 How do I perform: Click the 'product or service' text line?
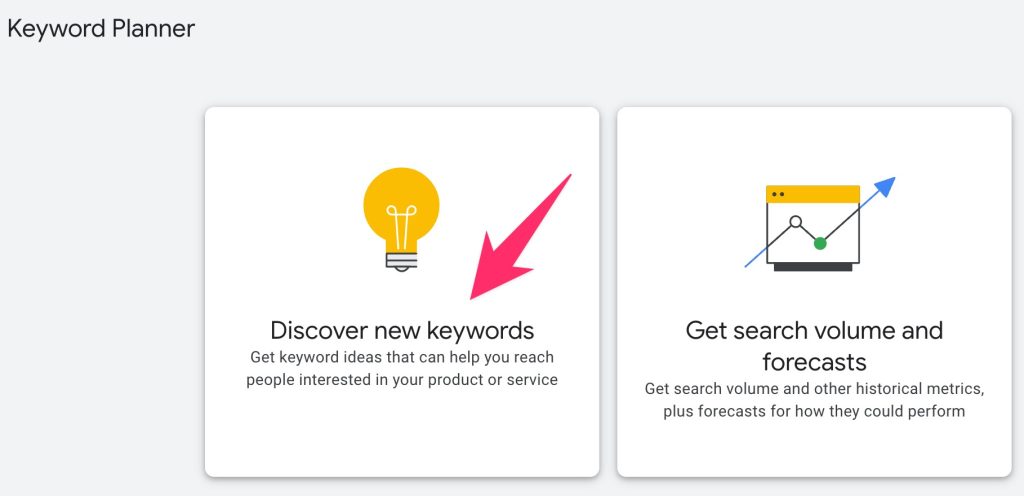point(402,380)
